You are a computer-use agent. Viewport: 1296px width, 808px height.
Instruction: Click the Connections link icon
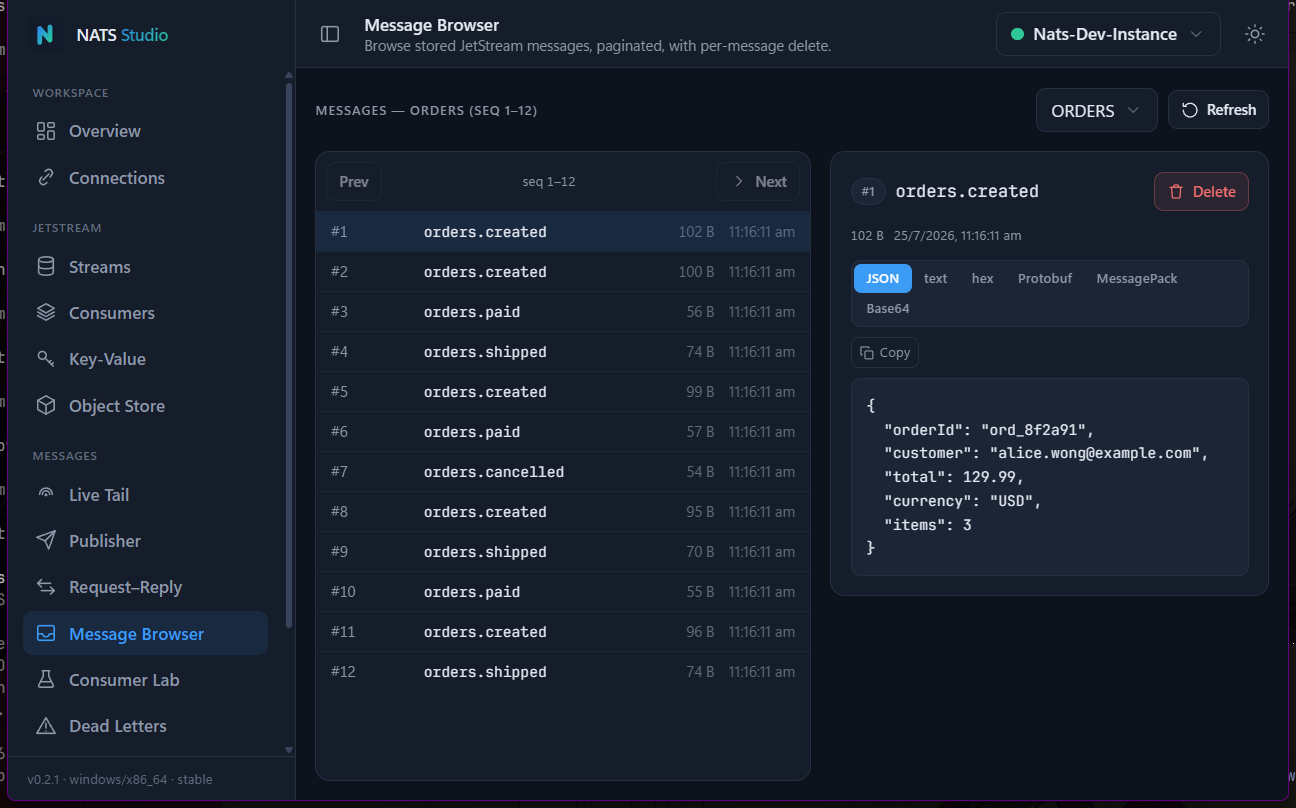tap(45, 178)
